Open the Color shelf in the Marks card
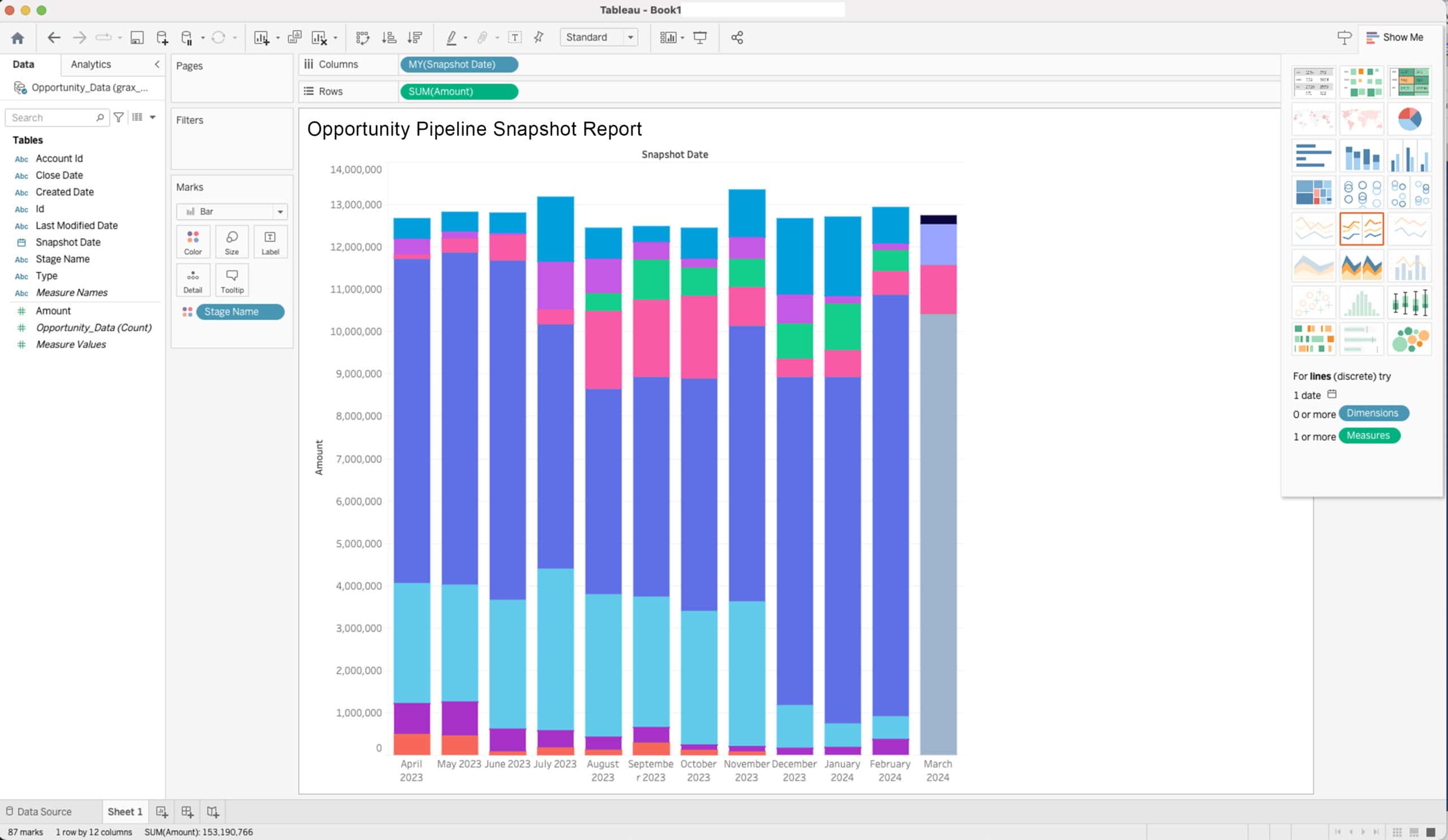This screenshot has width=1448, height=840. (x=192, y=242)
